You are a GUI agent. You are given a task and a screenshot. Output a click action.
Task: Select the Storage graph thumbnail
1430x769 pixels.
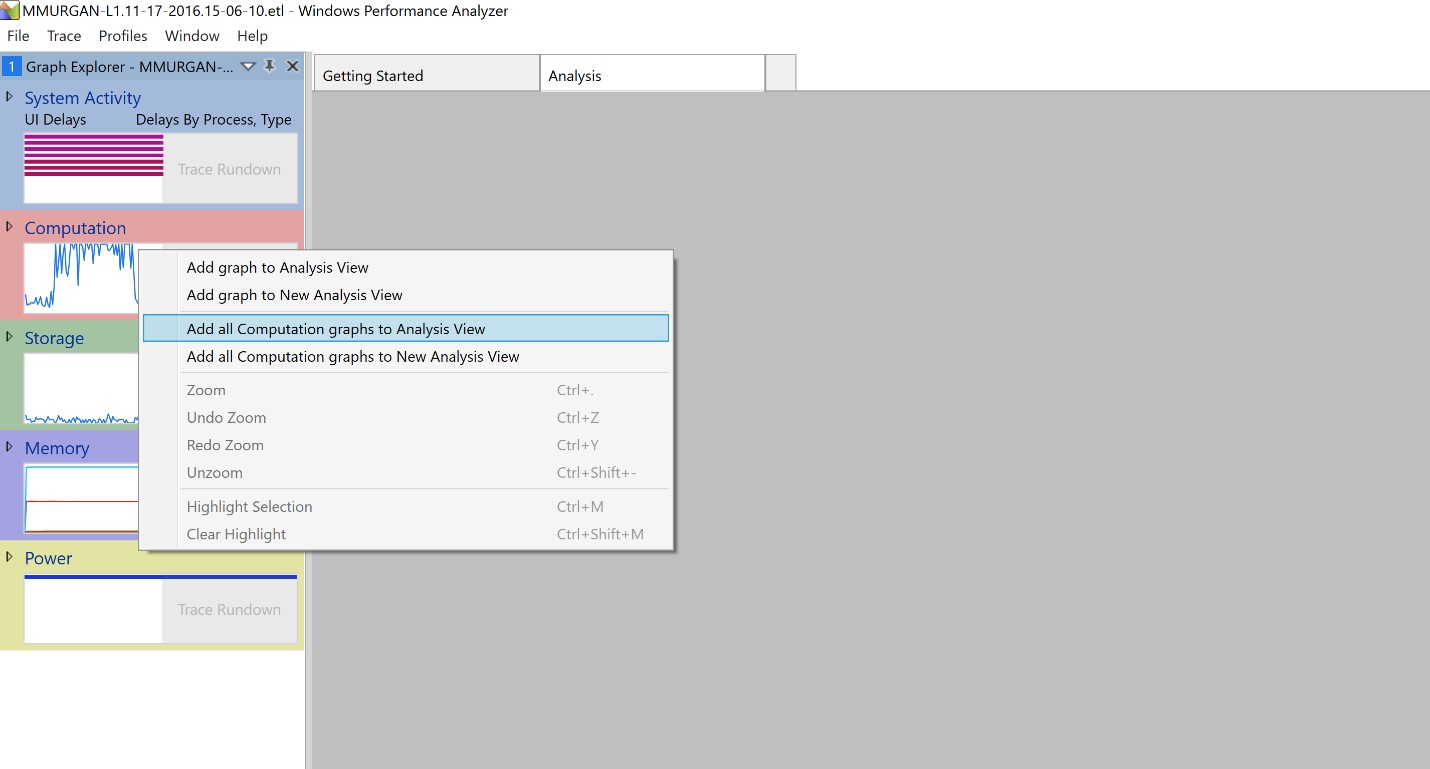tap(81, 388)
